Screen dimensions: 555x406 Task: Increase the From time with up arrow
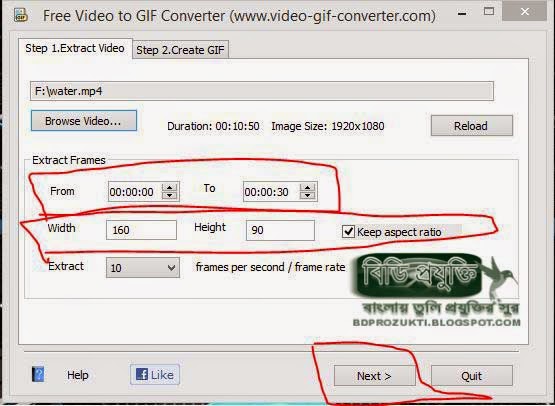click(x=170, y=188)
